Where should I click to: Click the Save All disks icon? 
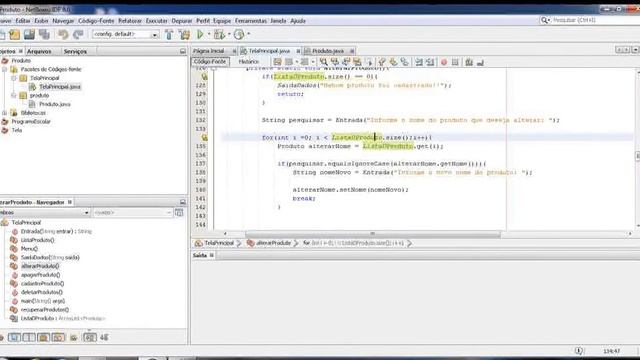tap(44, 35)
